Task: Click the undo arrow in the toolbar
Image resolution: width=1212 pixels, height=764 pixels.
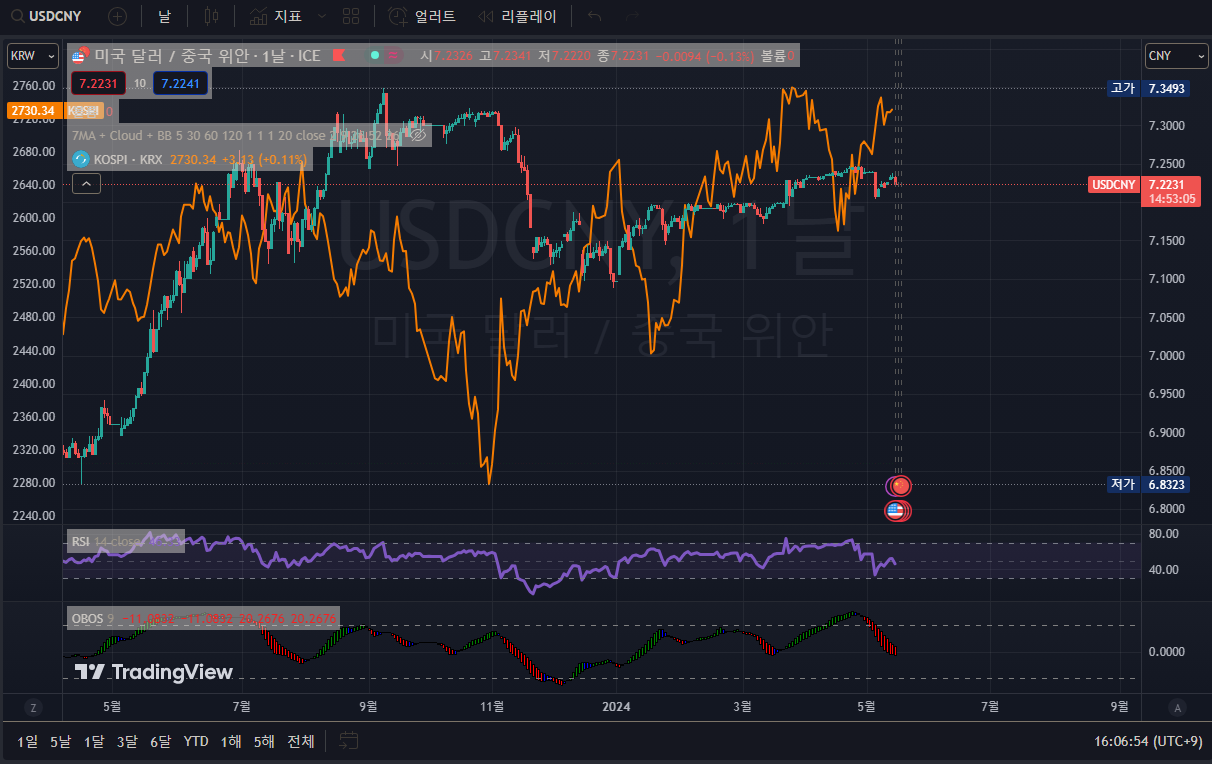Action: (x=595, y=16)
